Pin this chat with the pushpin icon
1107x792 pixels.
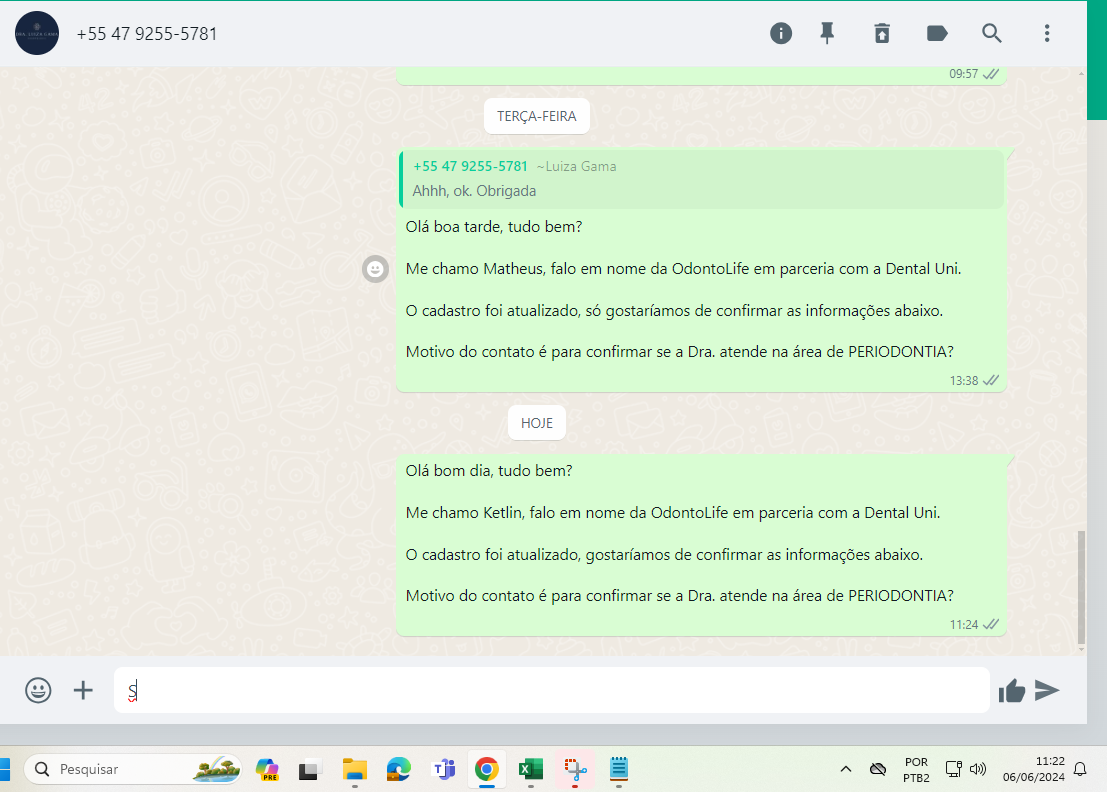point(827,33)
